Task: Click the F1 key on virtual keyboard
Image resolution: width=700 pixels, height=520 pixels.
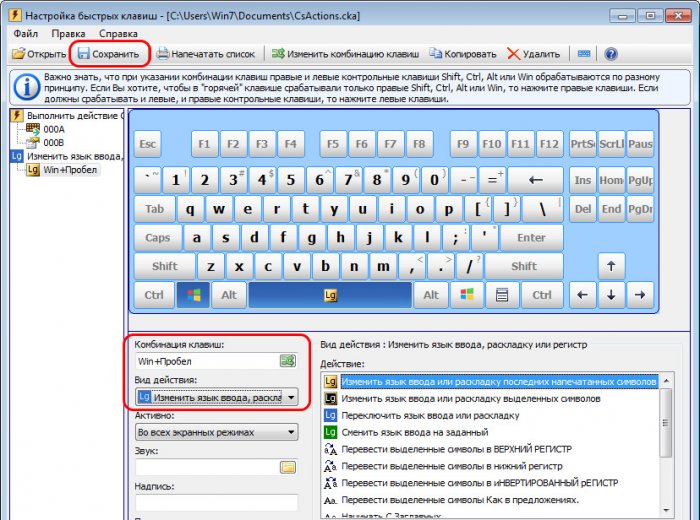Action: point(204,144)
